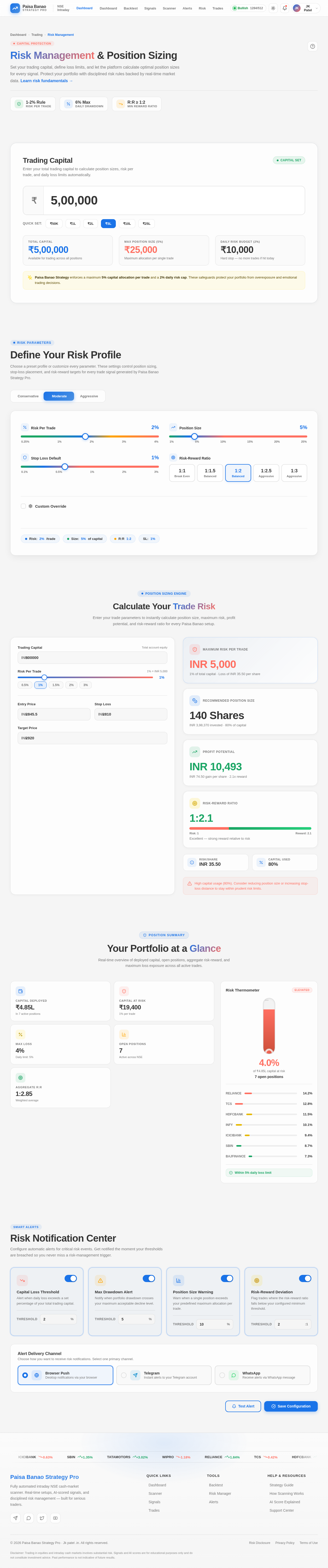Click the Risk Per Trade slider handle

(x=85, y=436)
